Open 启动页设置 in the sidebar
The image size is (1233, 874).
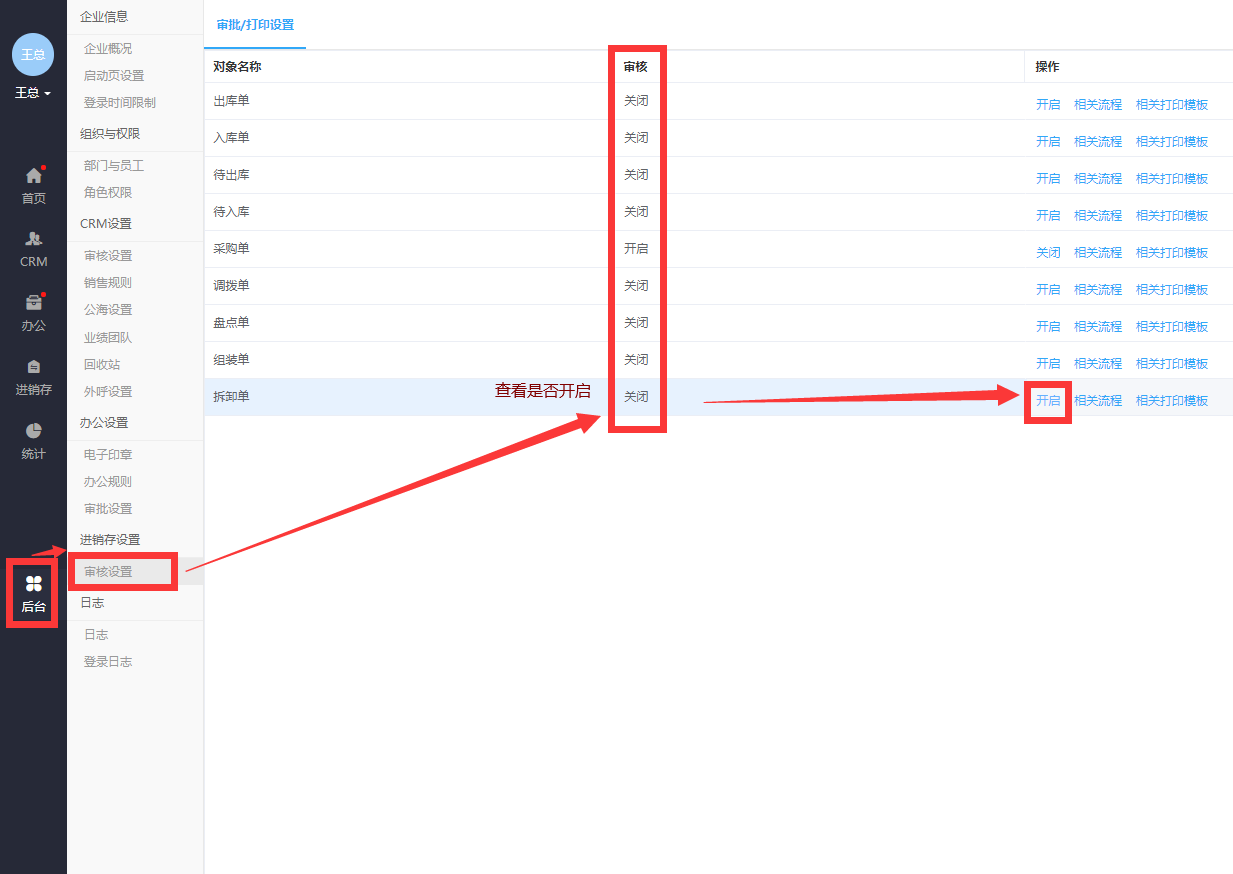[x=114, y=75]
